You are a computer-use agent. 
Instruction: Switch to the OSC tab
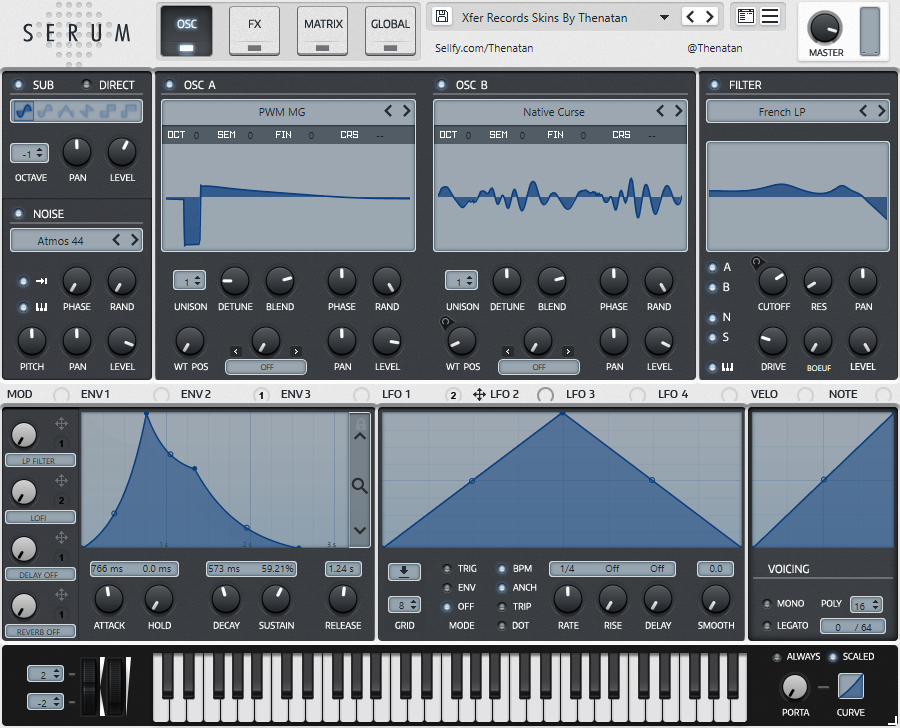[187, 32]
